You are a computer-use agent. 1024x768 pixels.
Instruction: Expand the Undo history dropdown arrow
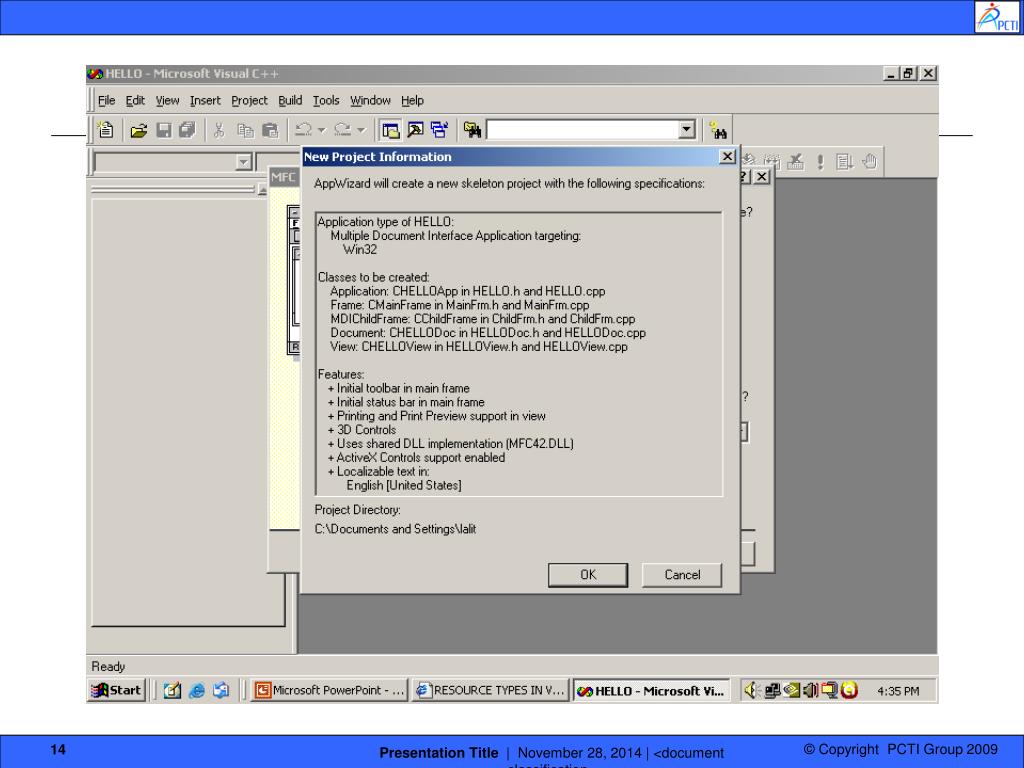pyautogui.click(x=321, y=130)
